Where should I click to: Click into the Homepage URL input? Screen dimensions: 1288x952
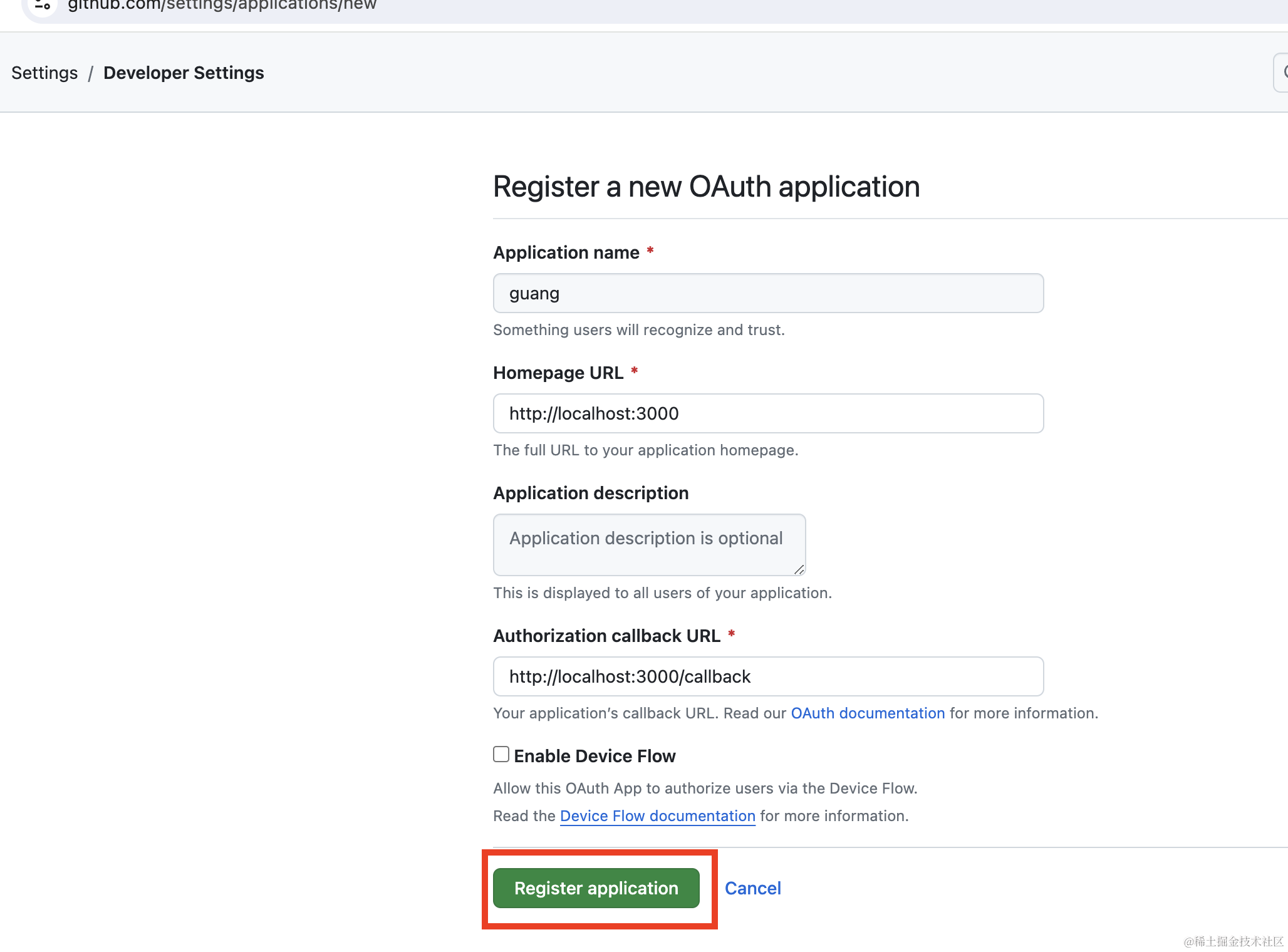[x=768, y=413]
